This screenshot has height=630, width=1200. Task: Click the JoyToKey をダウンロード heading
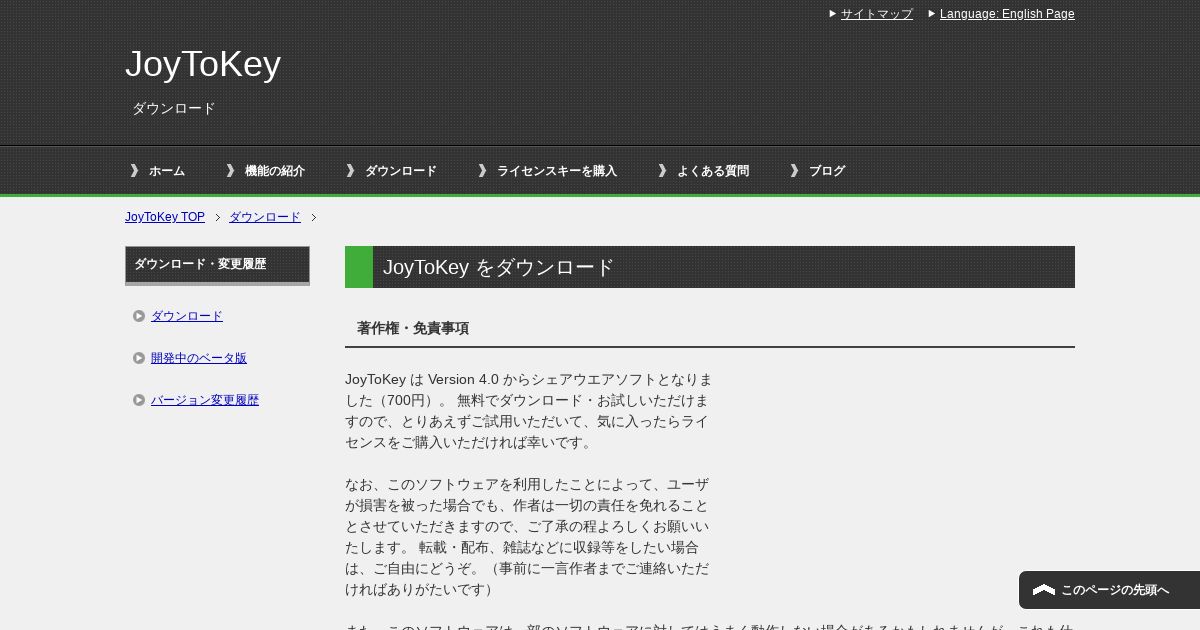(x=710, y=267)
